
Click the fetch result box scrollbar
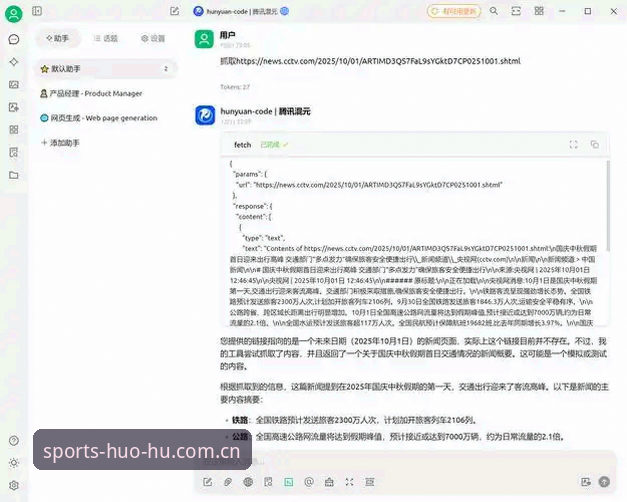pyautogui.click(x=608, y=206)
